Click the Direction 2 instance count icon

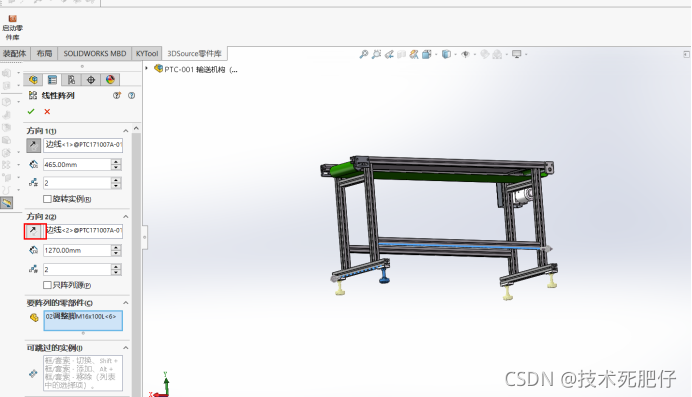tap(34, 269)
